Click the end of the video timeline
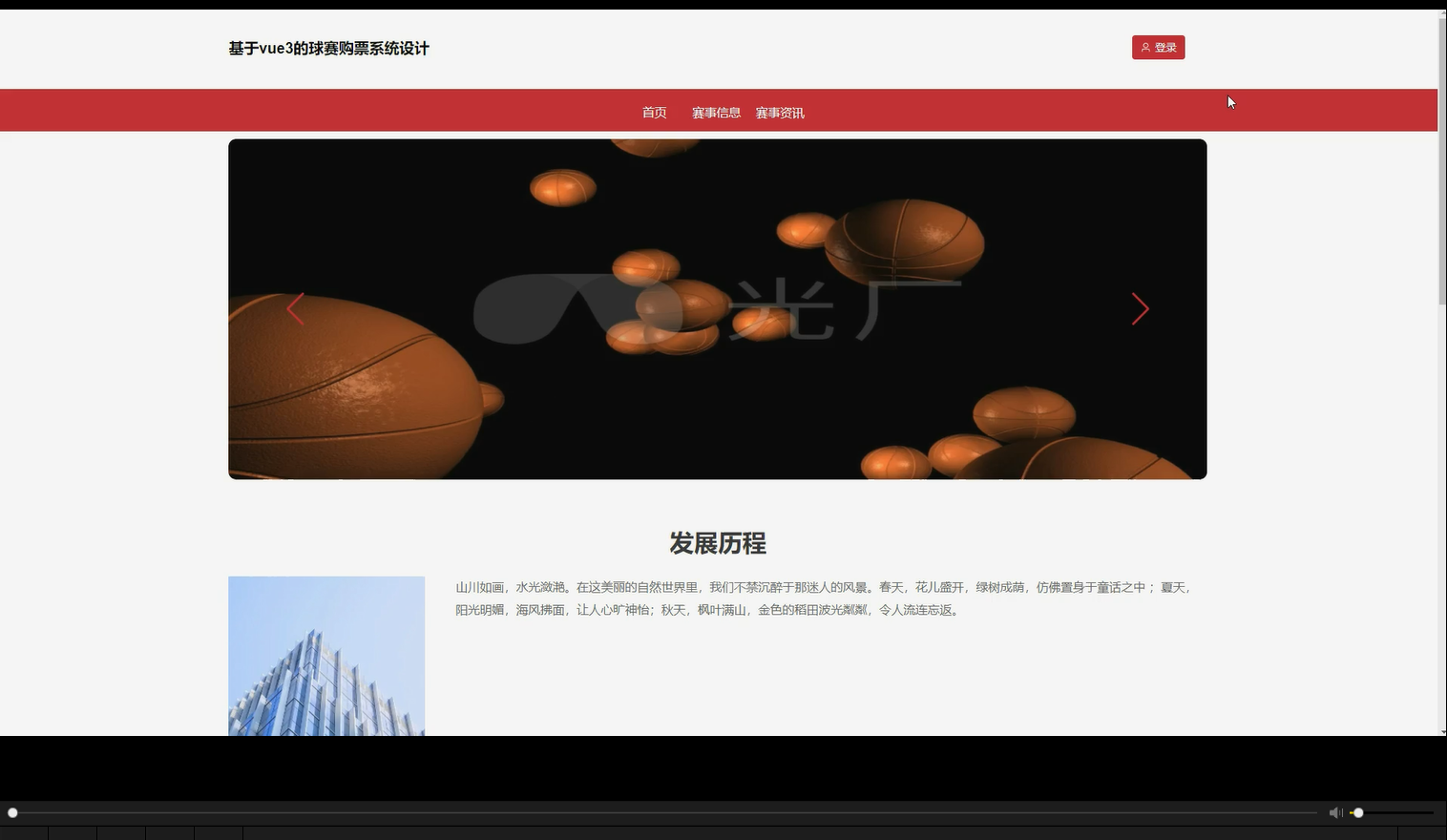1447x840 pixels. (1317, 812)
